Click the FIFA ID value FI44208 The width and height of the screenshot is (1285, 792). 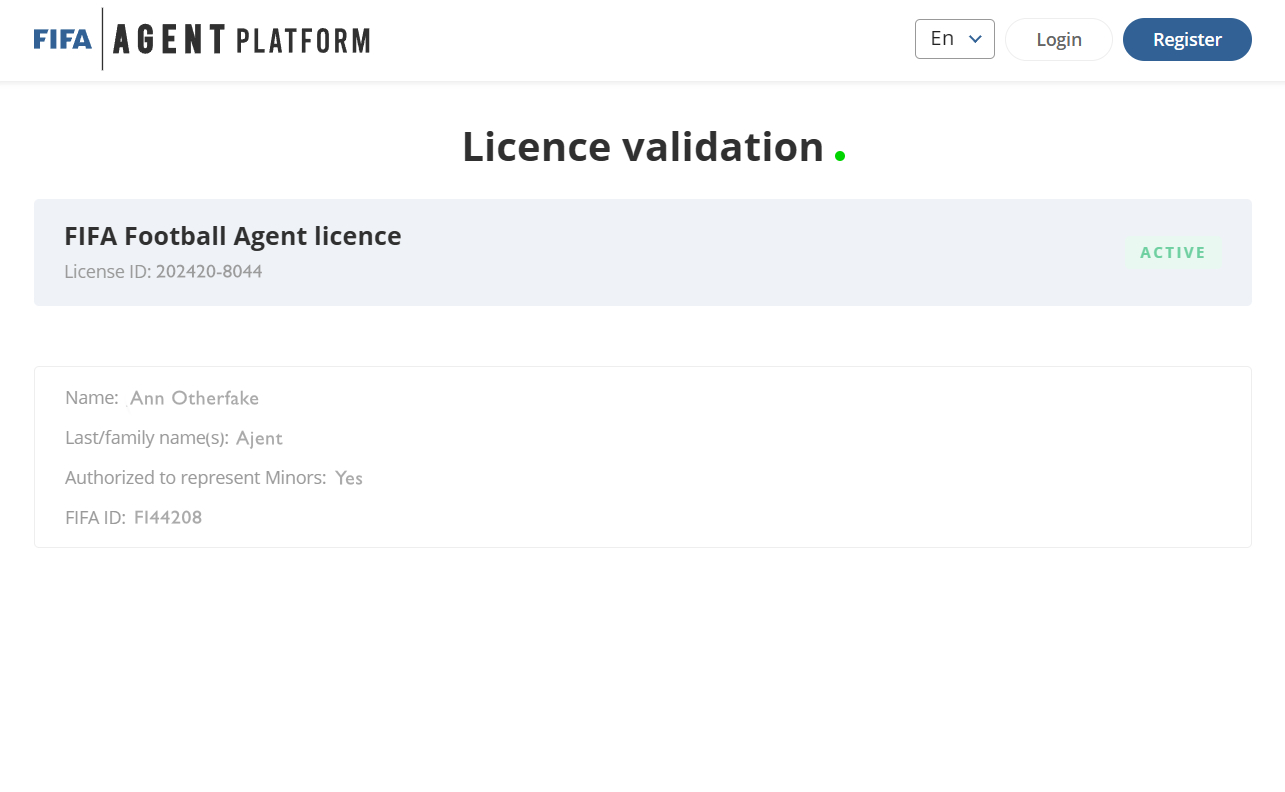[x=168, y=518]
